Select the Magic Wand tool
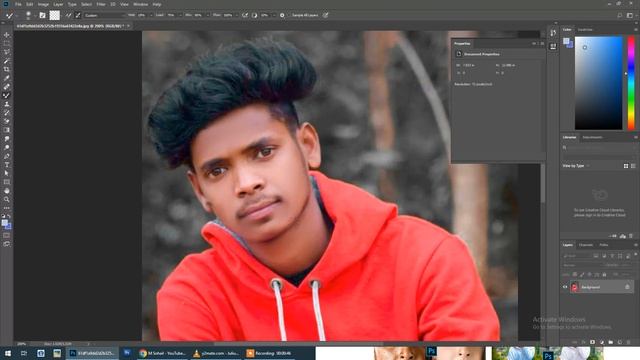The image size is (640, 360). tap(7, 61)
